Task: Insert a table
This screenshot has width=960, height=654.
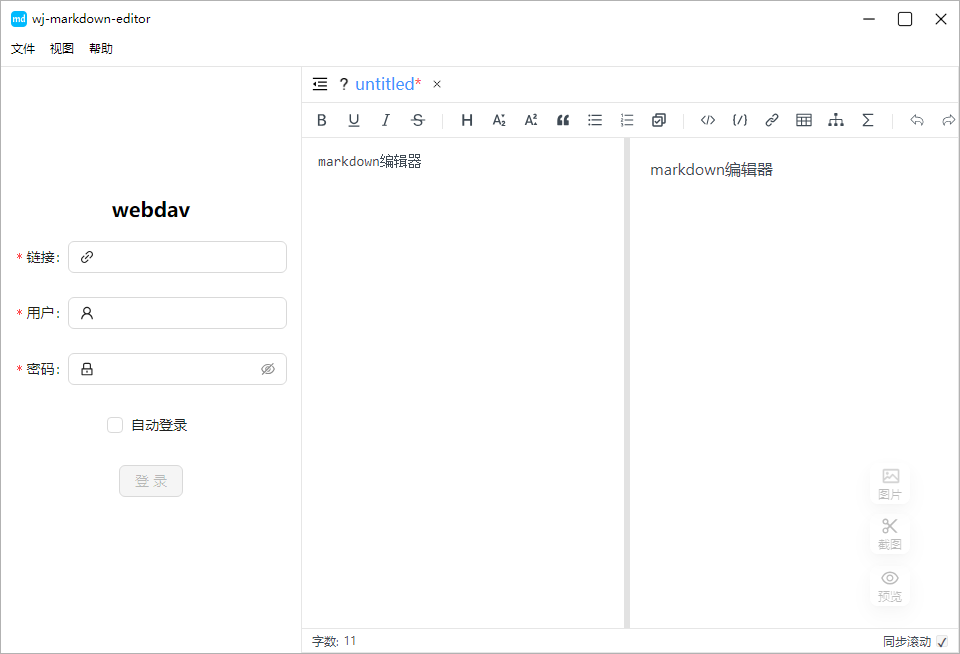Action: (803, 120)
